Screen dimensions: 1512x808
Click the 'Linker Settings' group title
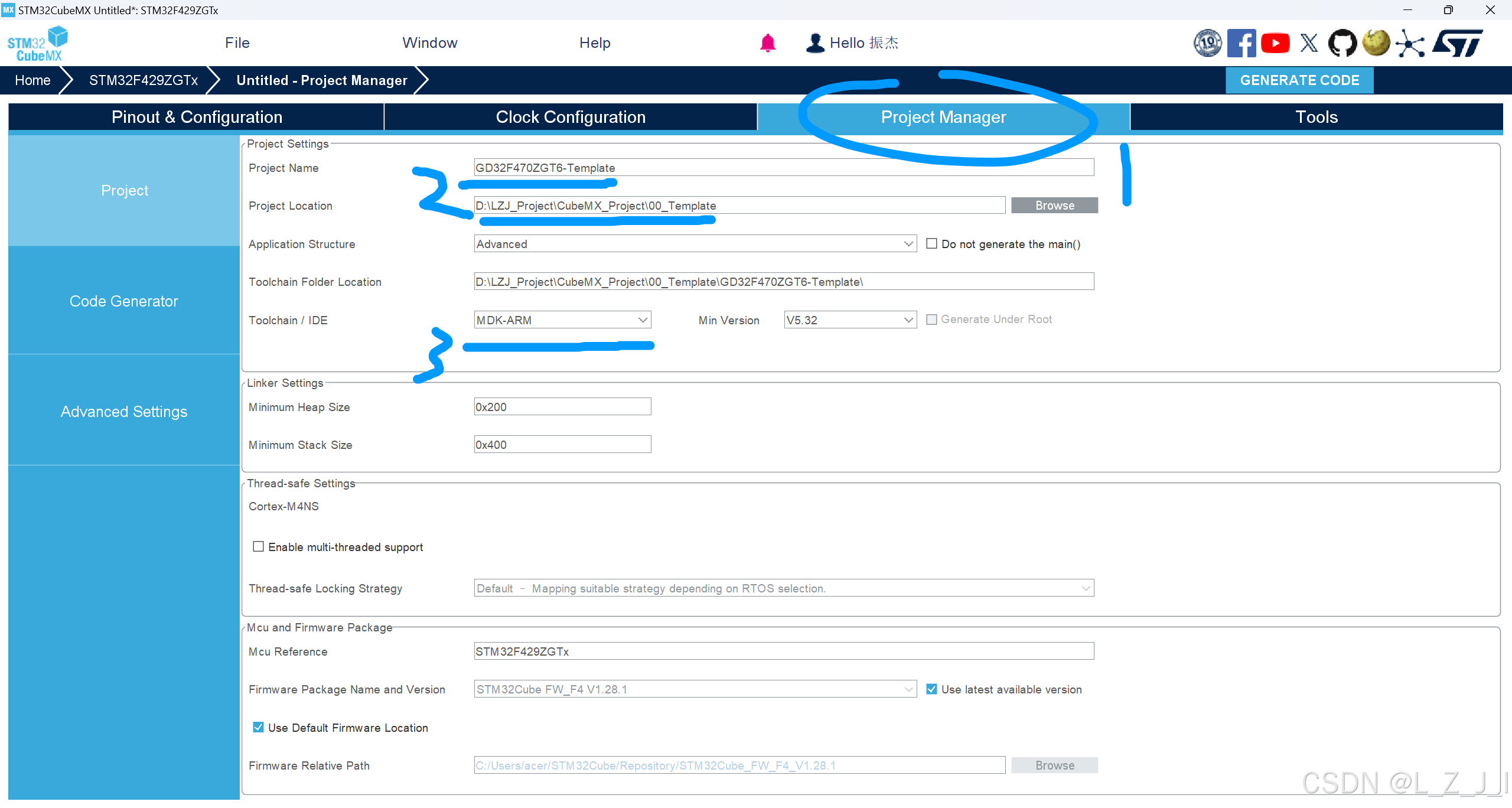point(285,383)
